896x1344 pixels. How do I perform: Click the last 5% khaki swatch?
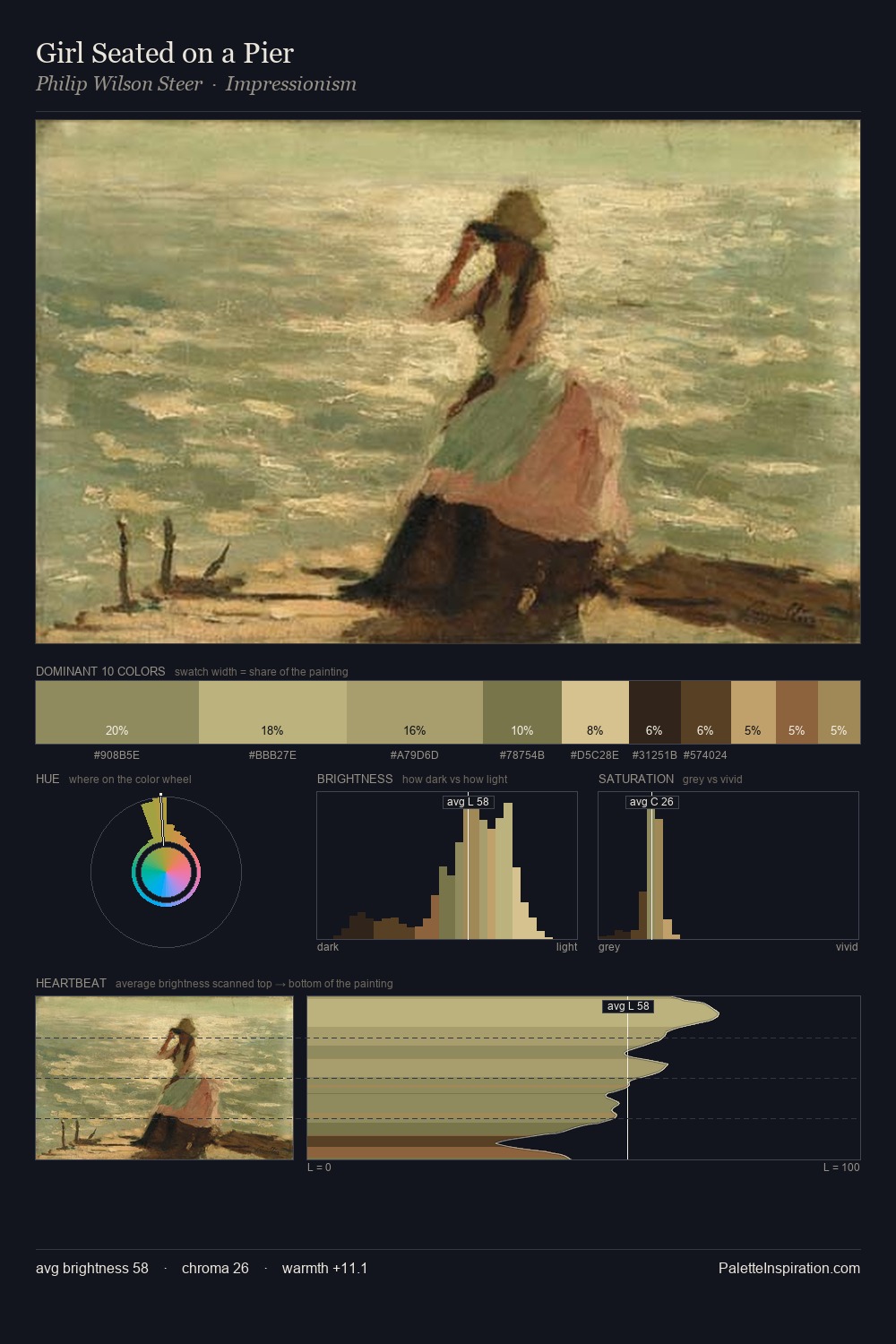pyautogui.click(x=839, y=712)
